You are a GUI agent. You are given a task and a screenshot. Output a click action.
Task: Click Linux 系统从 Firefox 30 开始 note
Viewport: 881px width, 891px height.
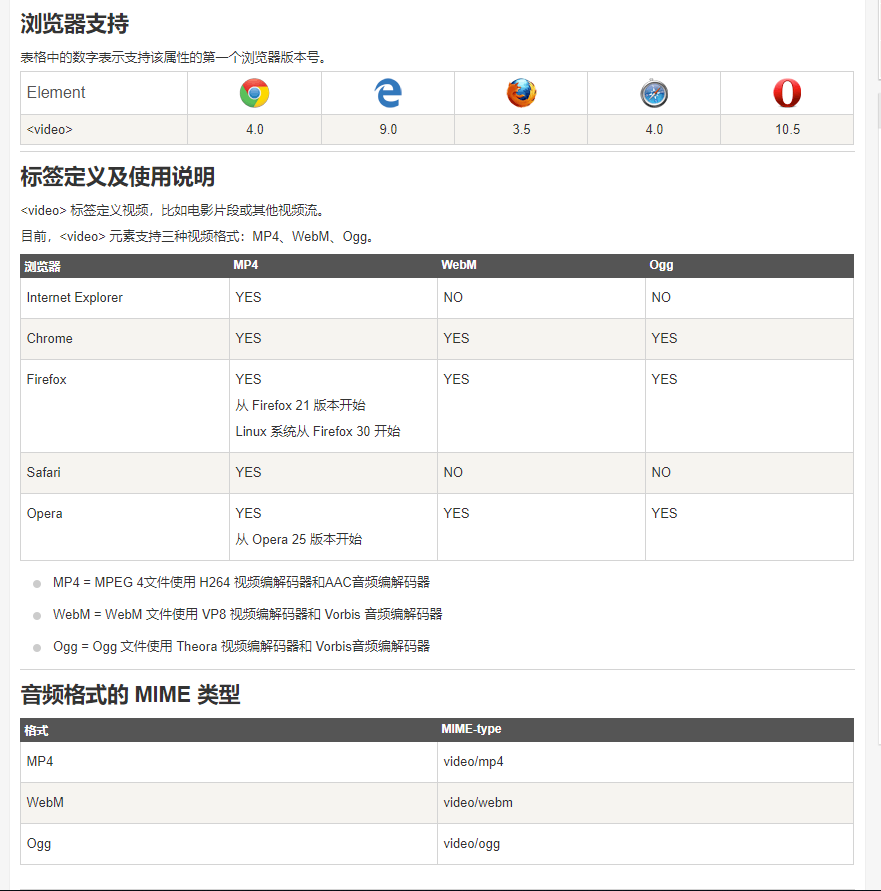(318, 432)
